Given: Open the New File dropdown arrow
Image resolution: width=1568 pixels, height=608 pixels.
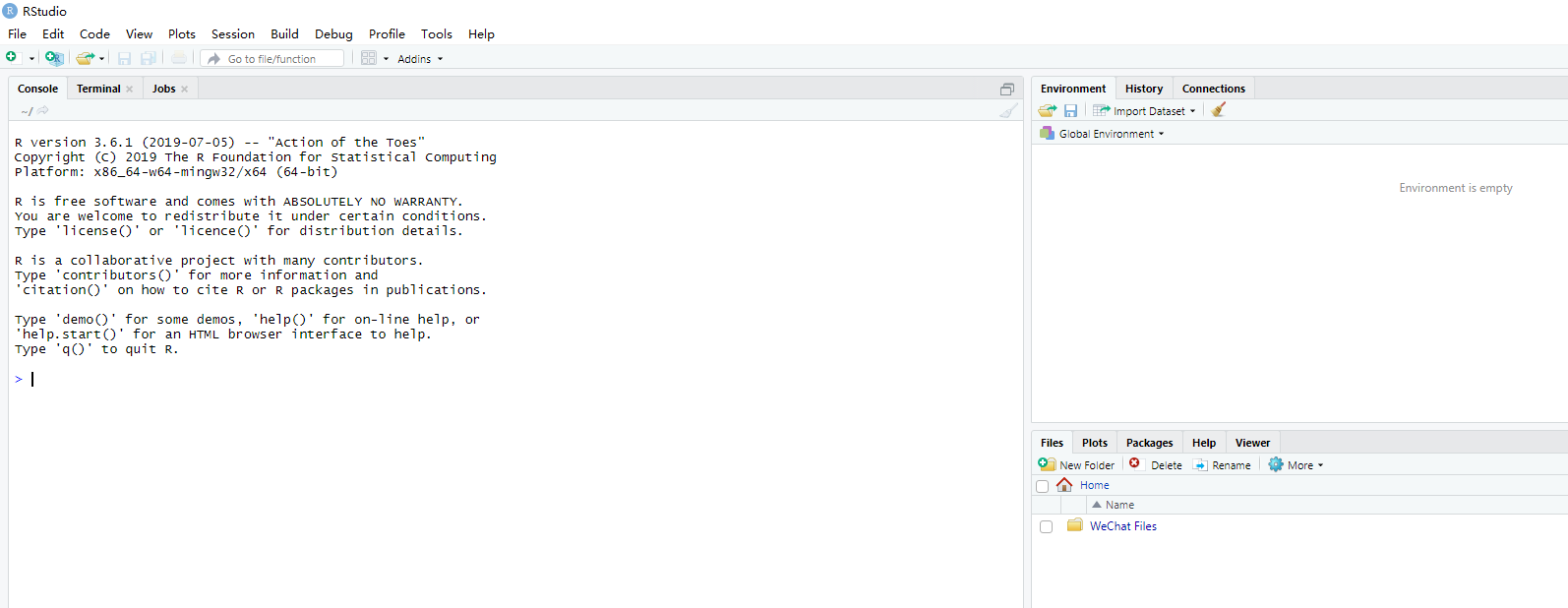Looking at the screenshot, I should tap(31, 59).
